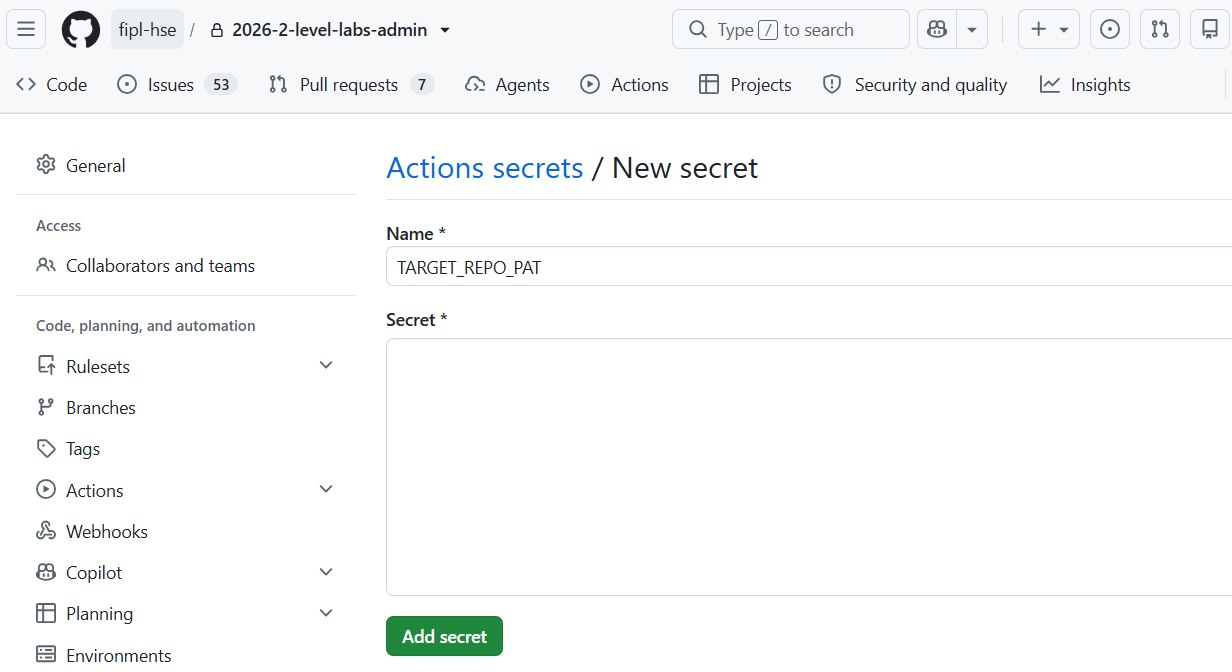
Task: Click the Actions secrets breadcrumb link
Action: (x=485, y=168)
